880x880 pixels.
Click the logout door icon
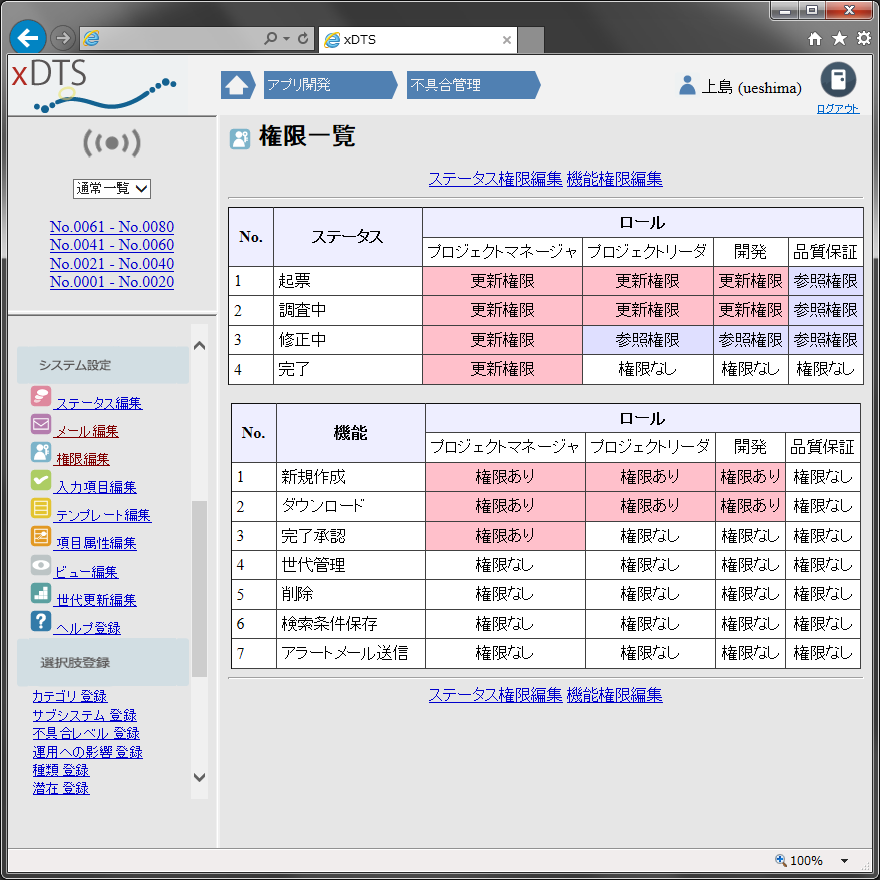point(838,80)
